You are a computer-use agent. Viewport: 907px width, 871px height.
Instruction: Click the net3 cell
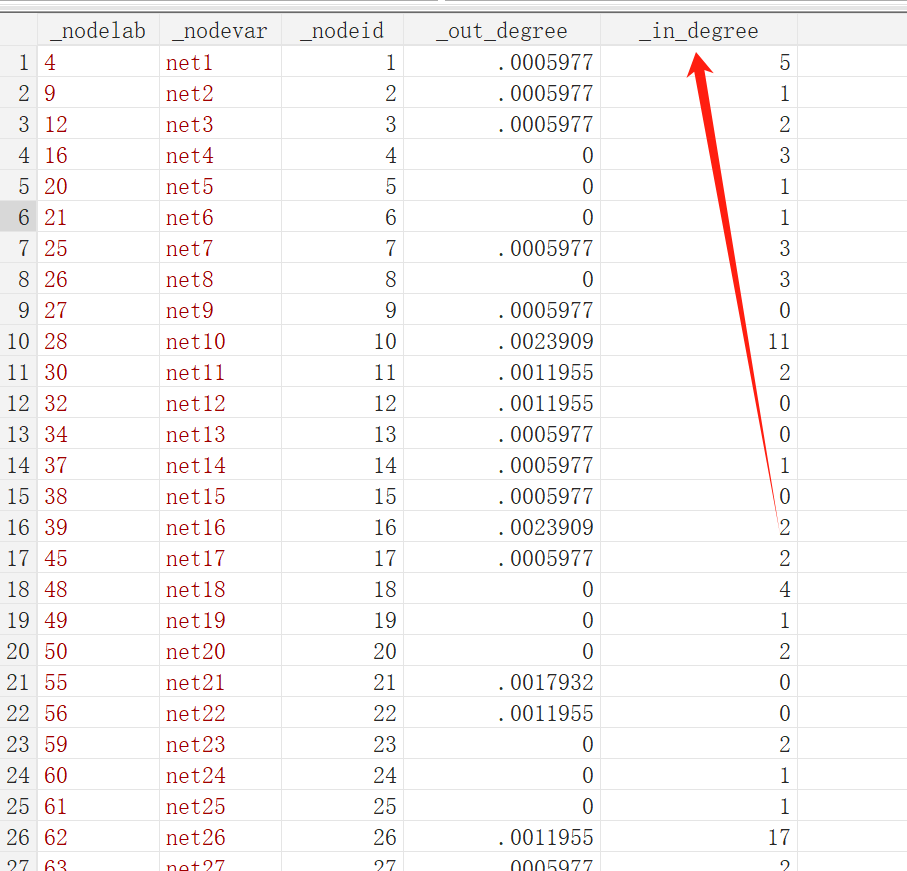[220, 124]
